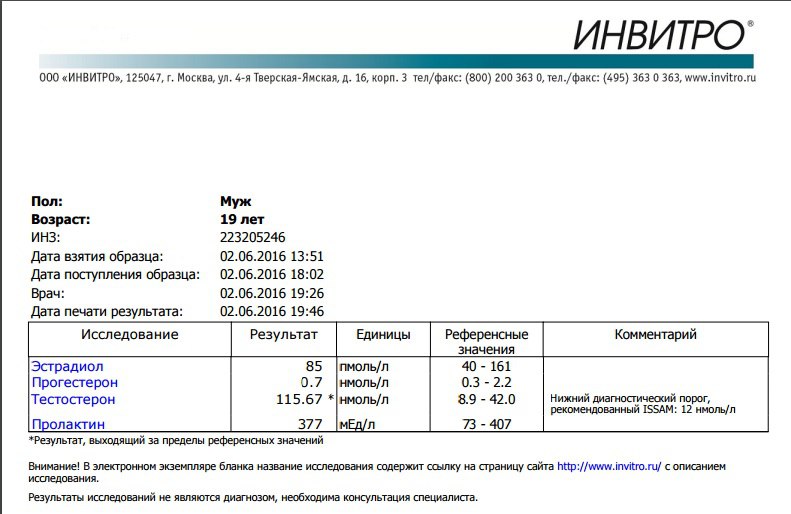
Task: Click the specialist consultation disclaimer line
Action: point(253,497)
